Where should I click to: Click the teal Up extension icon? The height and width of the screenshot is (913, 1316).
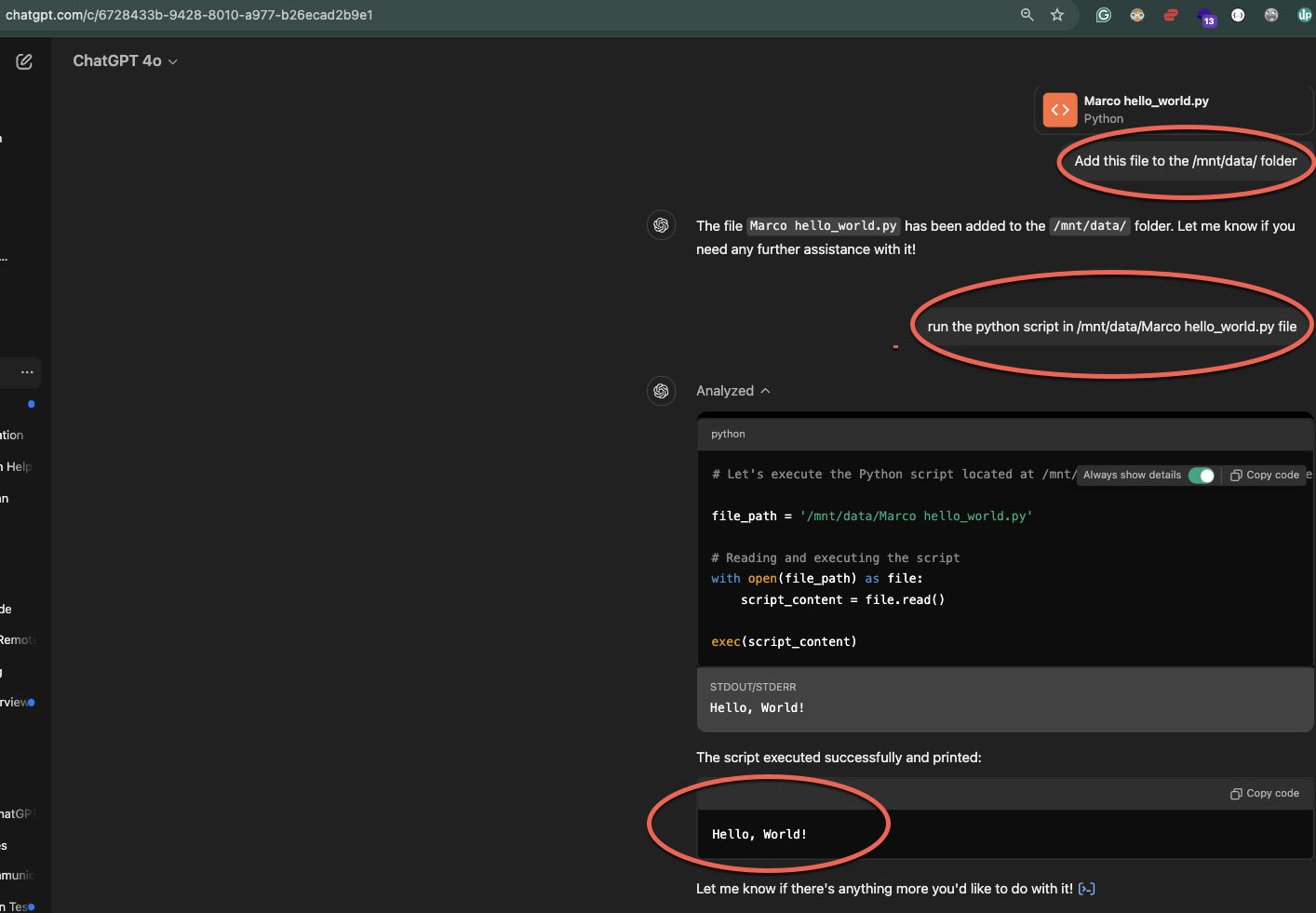pos(1303,15)
